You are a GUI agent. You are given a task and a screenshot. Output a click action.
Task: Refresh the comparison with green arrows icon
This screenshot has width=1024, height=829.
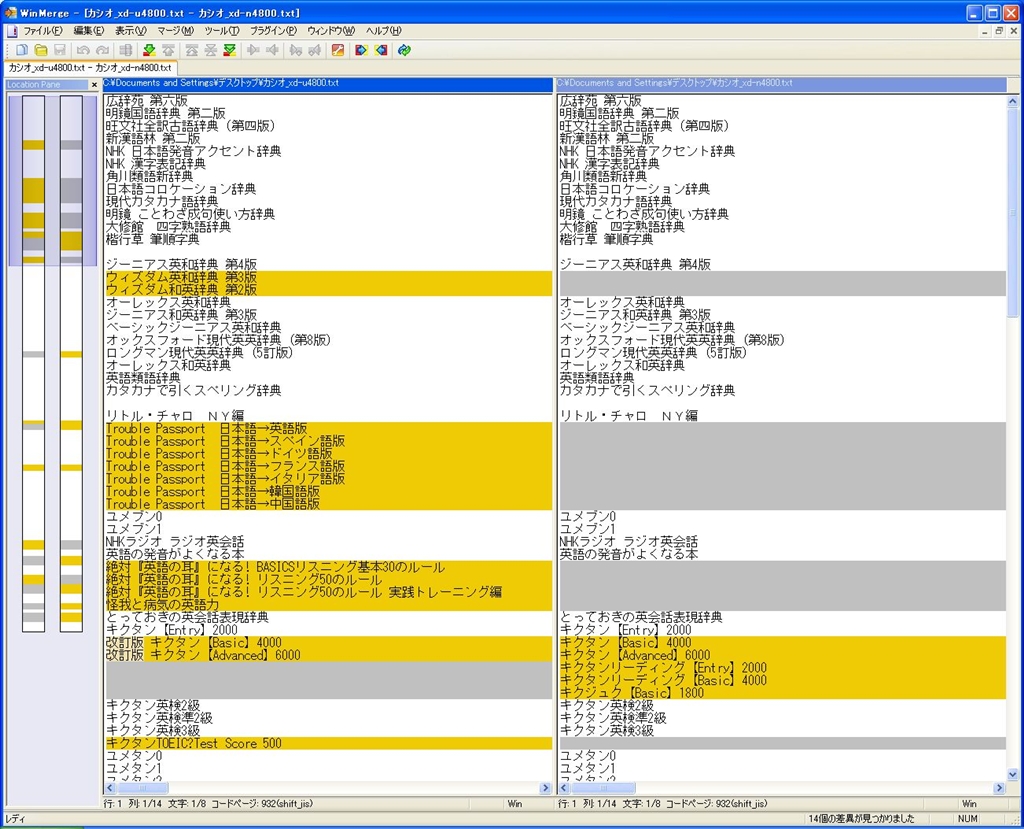click(x=404, y=50)
